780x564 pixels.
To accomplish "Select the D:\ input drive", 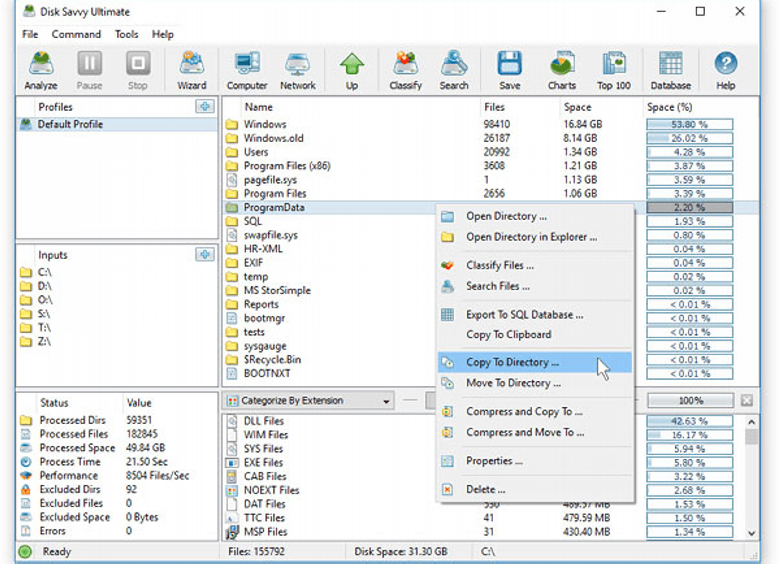I will tap(45, 286).
